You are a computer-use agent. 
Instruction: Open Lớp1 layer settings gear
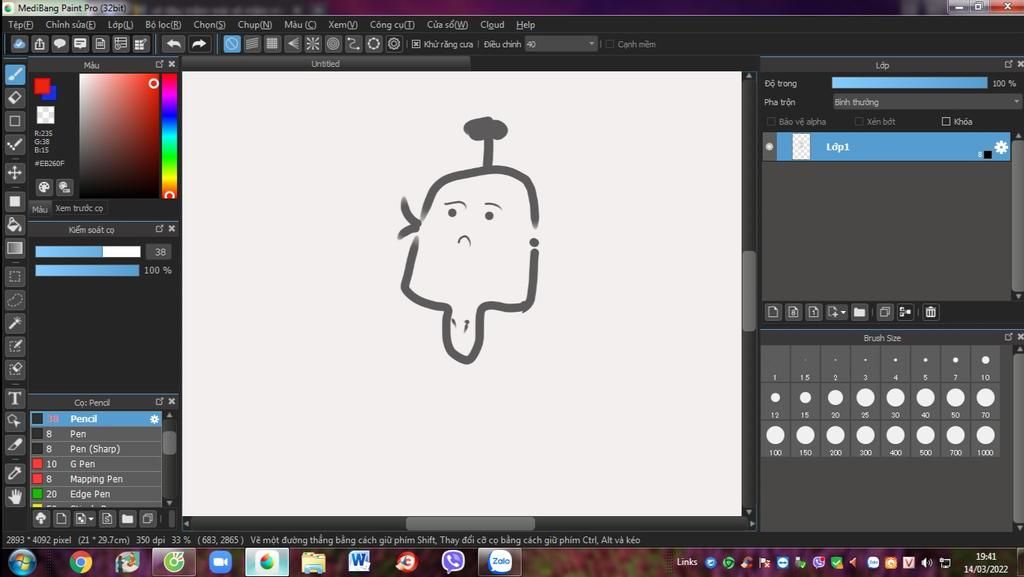(x=1000, y=147)
